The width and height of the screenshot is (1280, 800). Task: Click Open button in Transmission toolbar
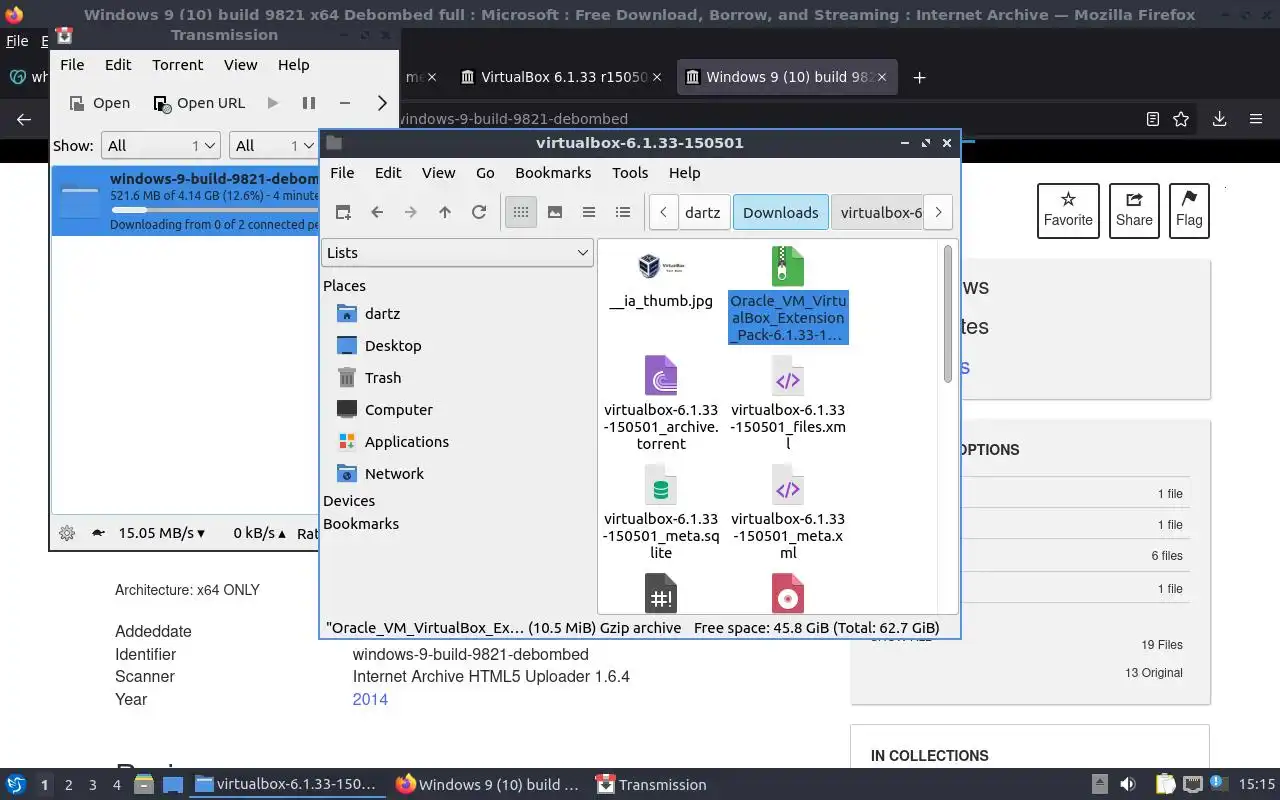coord(99,103)
